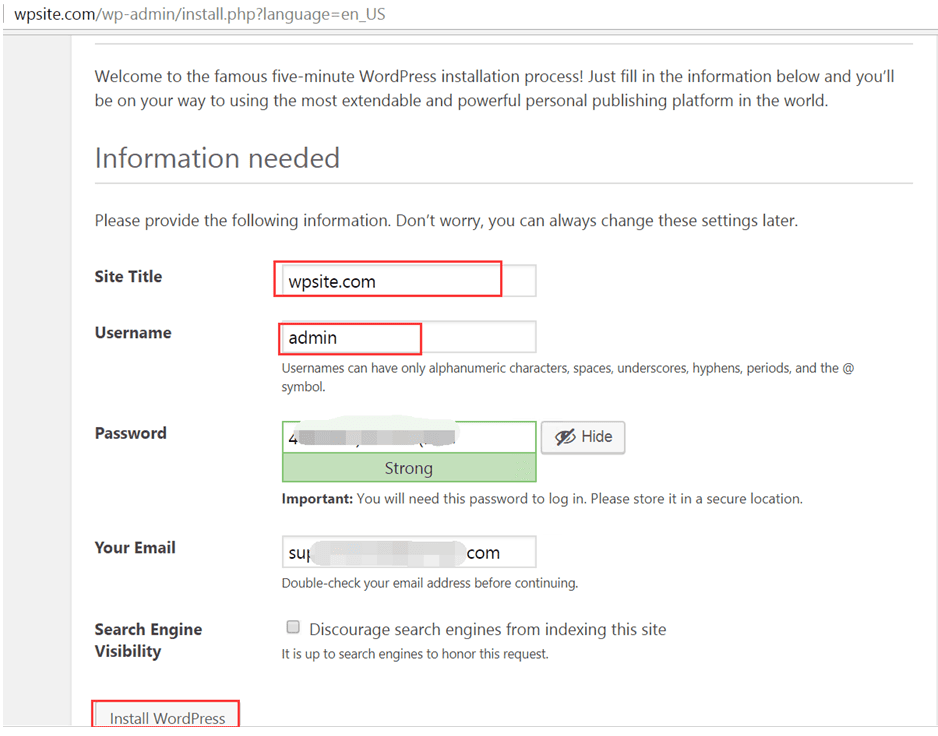Click the Information needed heading
This screenshot has height=736, width=938.
point(217,159)
